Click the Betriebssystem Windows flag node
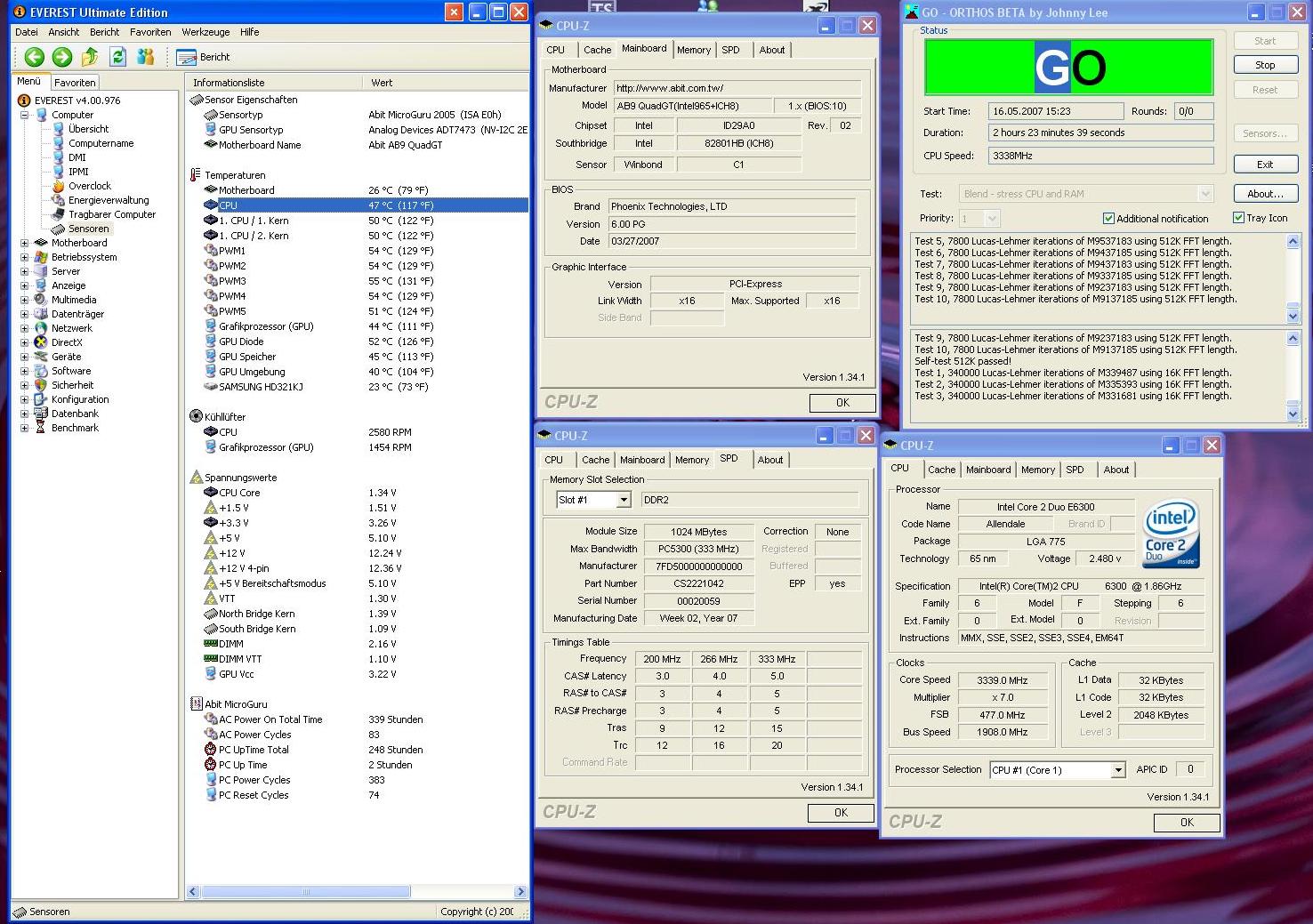Image resolution: width=1313 pixels, height=924 pixels. click(41, 257)
